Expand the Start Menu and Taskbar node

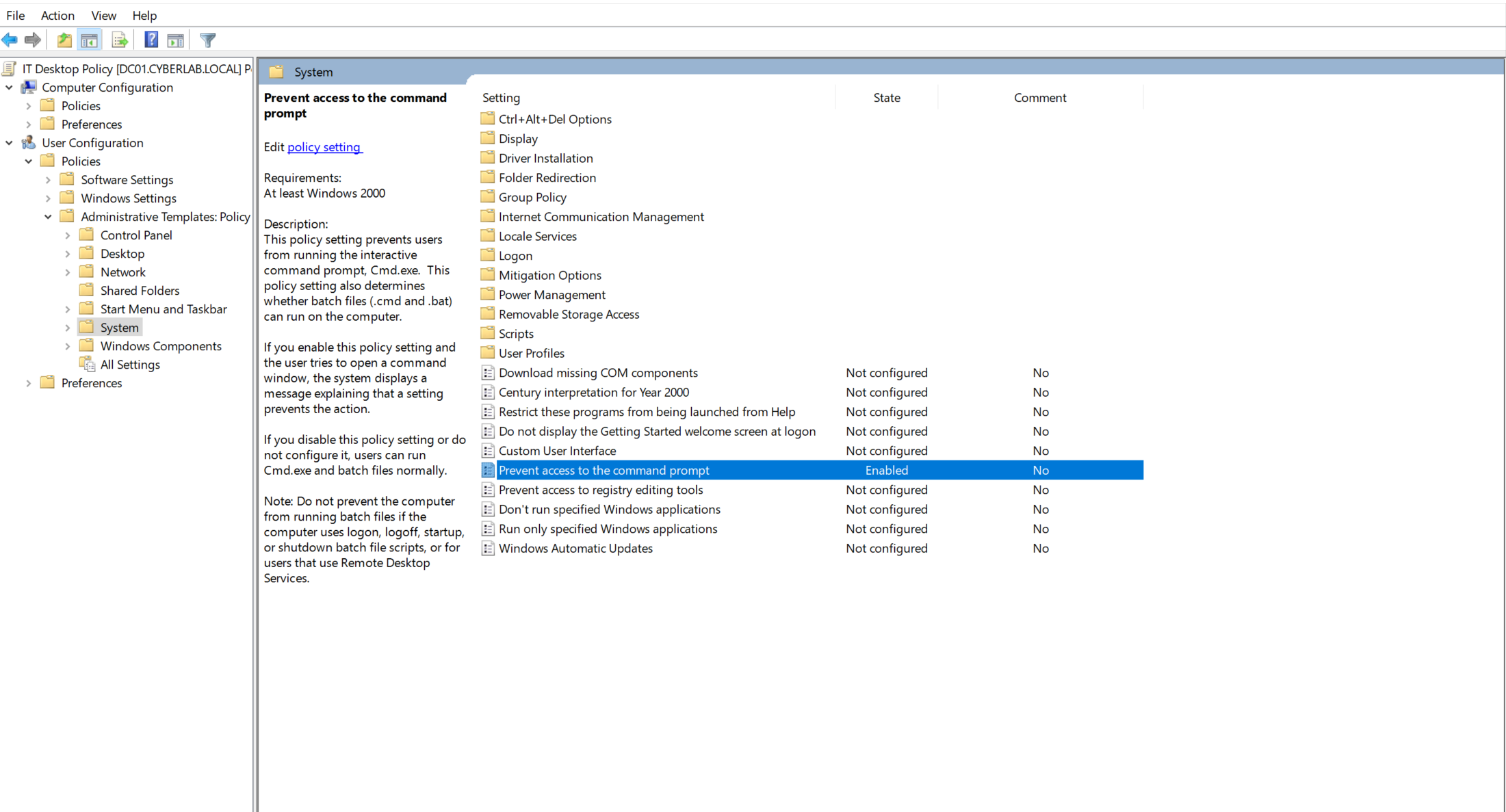(x=68, y=309)
